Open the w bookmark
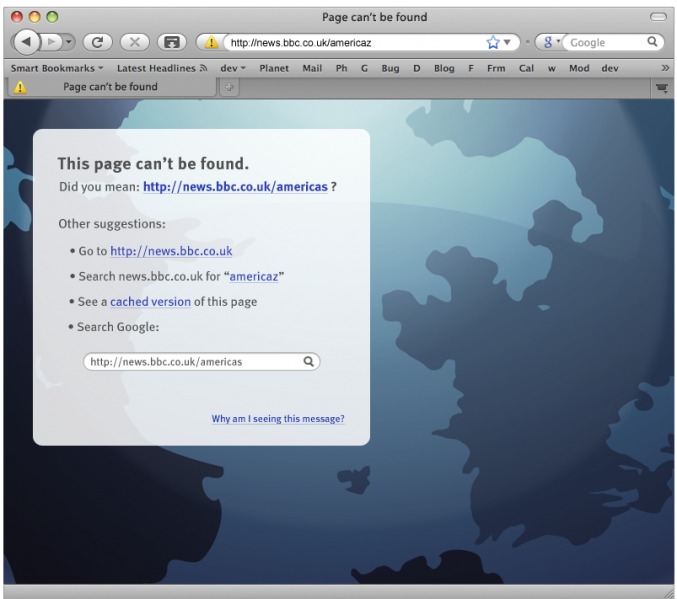 tap(552, 68)
